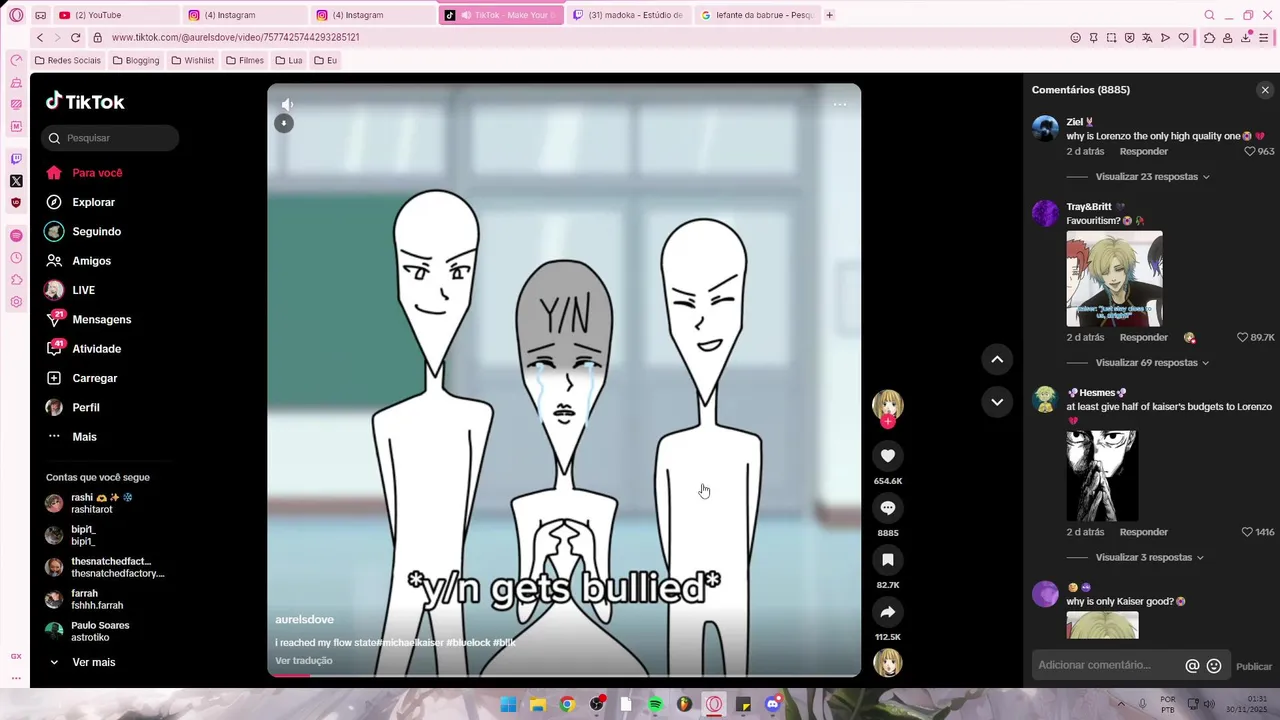Switch to the first Instagram tab
Image resolution: width=1280 pixels, height=720 pixels.
click(x=245, y=15)
